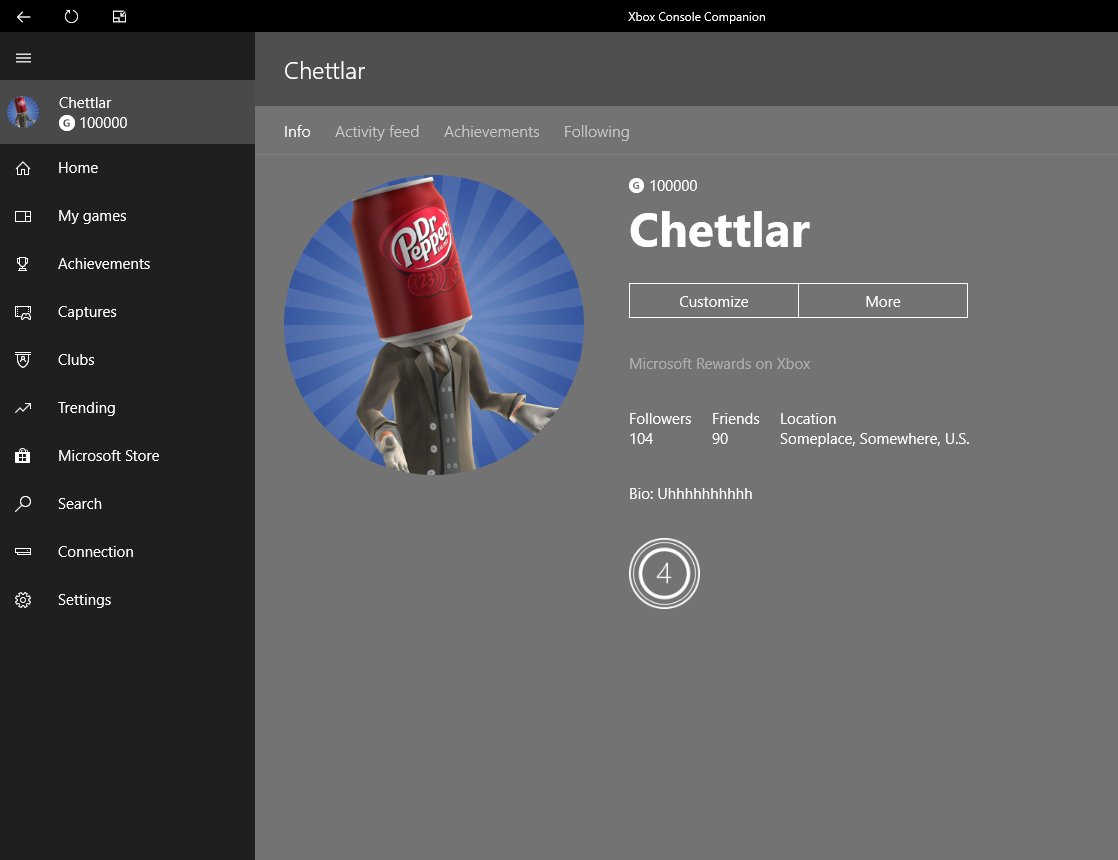Screen dimensions: 1118x860
Task: Open the Achievements tab in profile
Action: pos(492,132)
